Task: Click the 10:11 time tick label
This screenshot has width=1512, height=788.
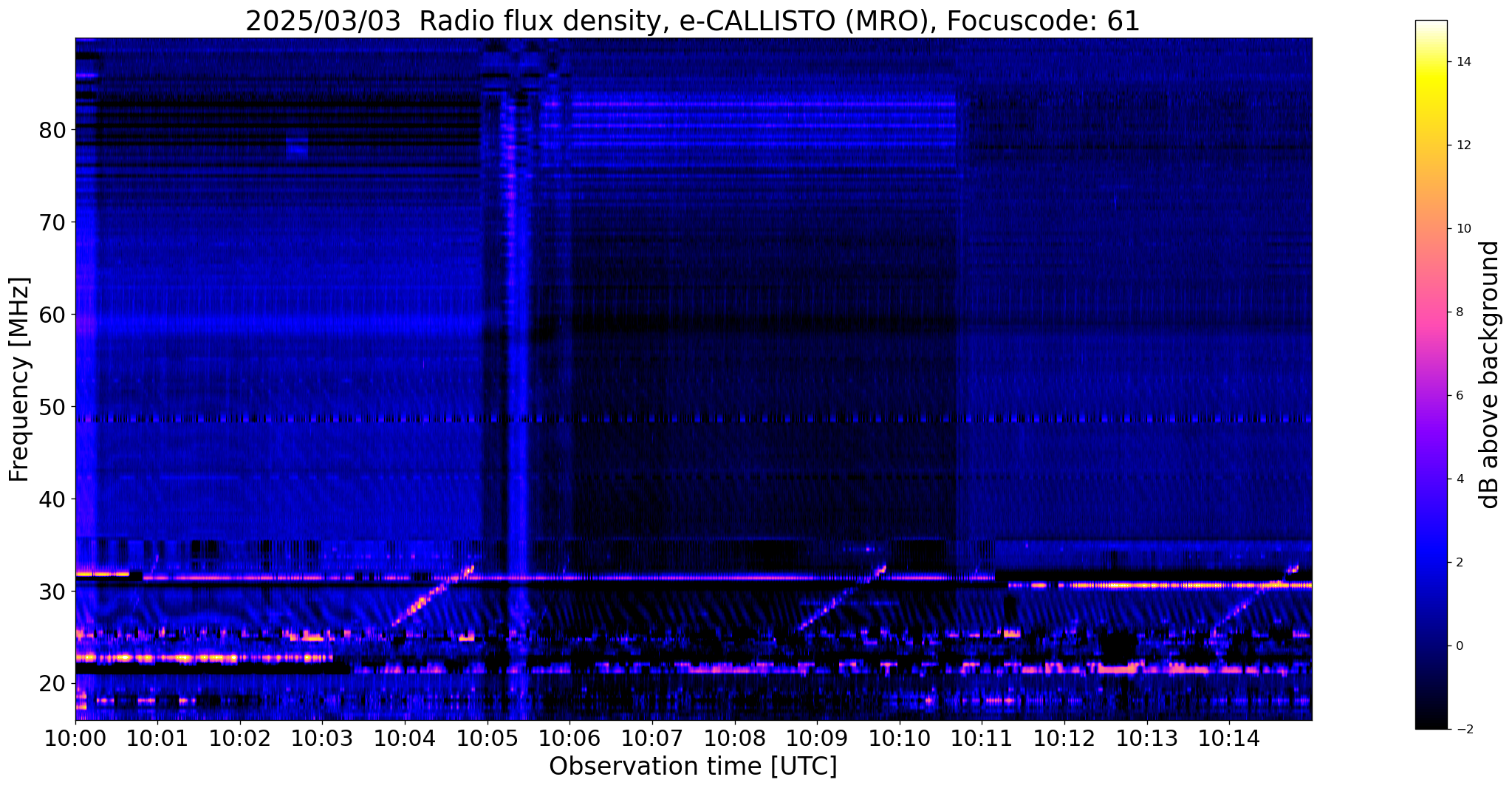Action: [982, 739]
